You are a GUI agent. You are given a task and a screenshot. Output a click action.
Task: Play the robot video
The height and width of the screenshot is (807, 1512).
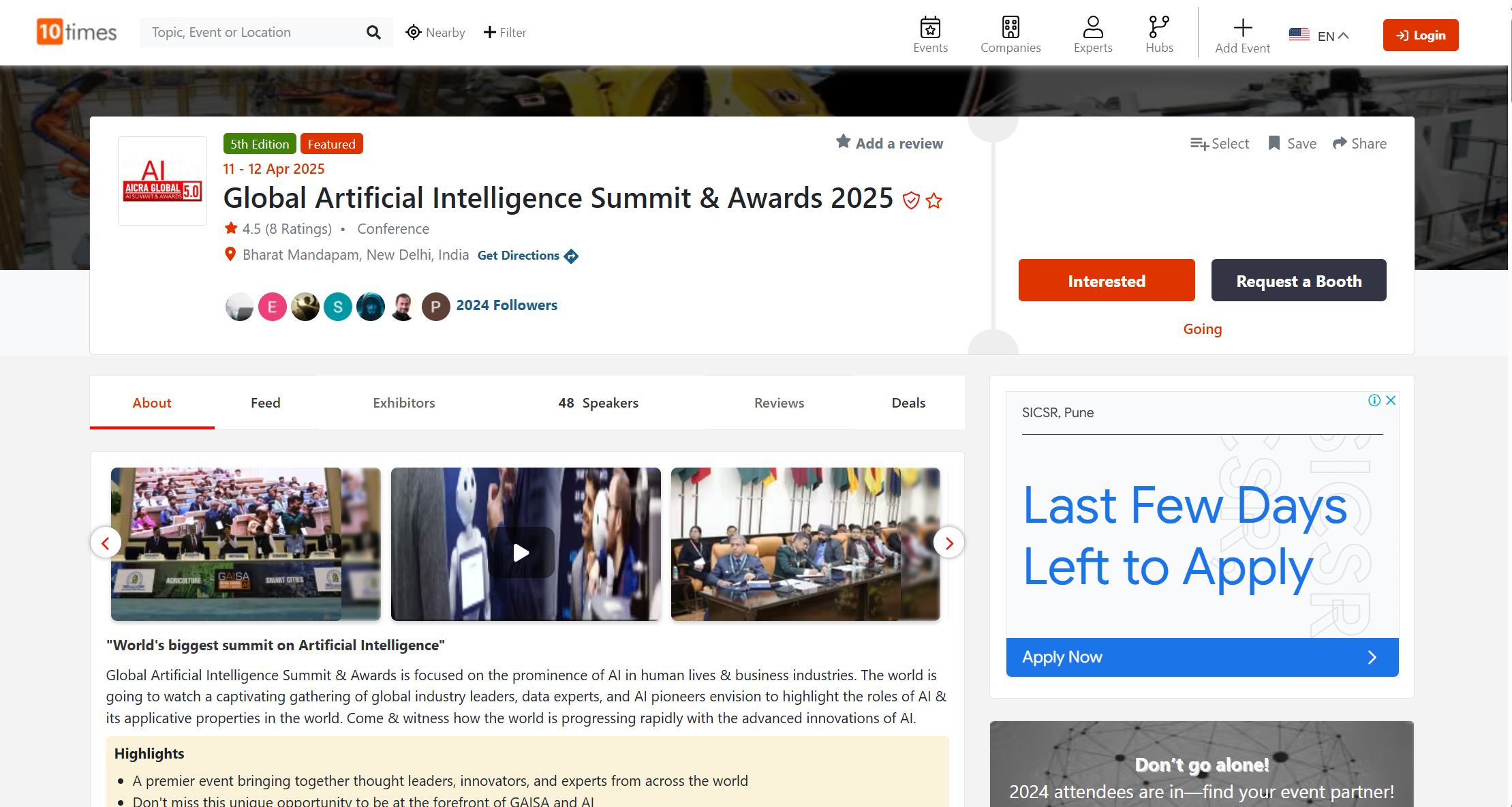[521, 552]
